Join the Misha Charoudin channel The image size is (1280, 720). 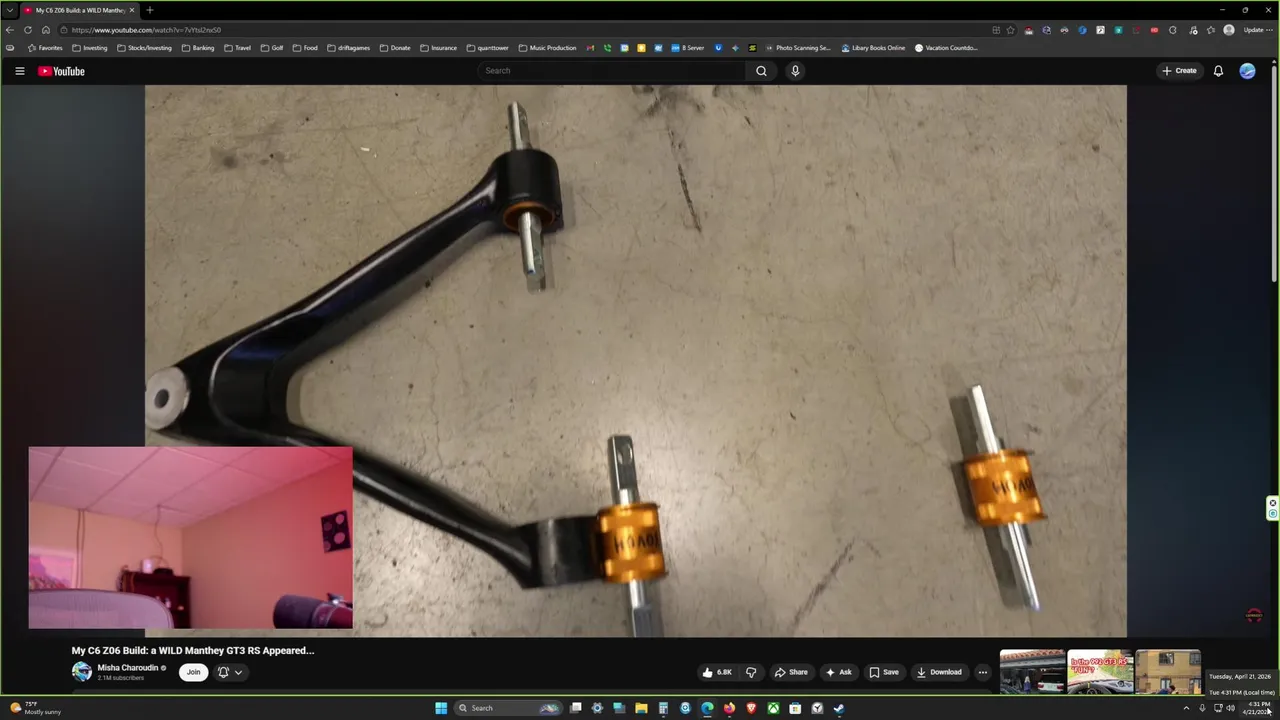193,672
